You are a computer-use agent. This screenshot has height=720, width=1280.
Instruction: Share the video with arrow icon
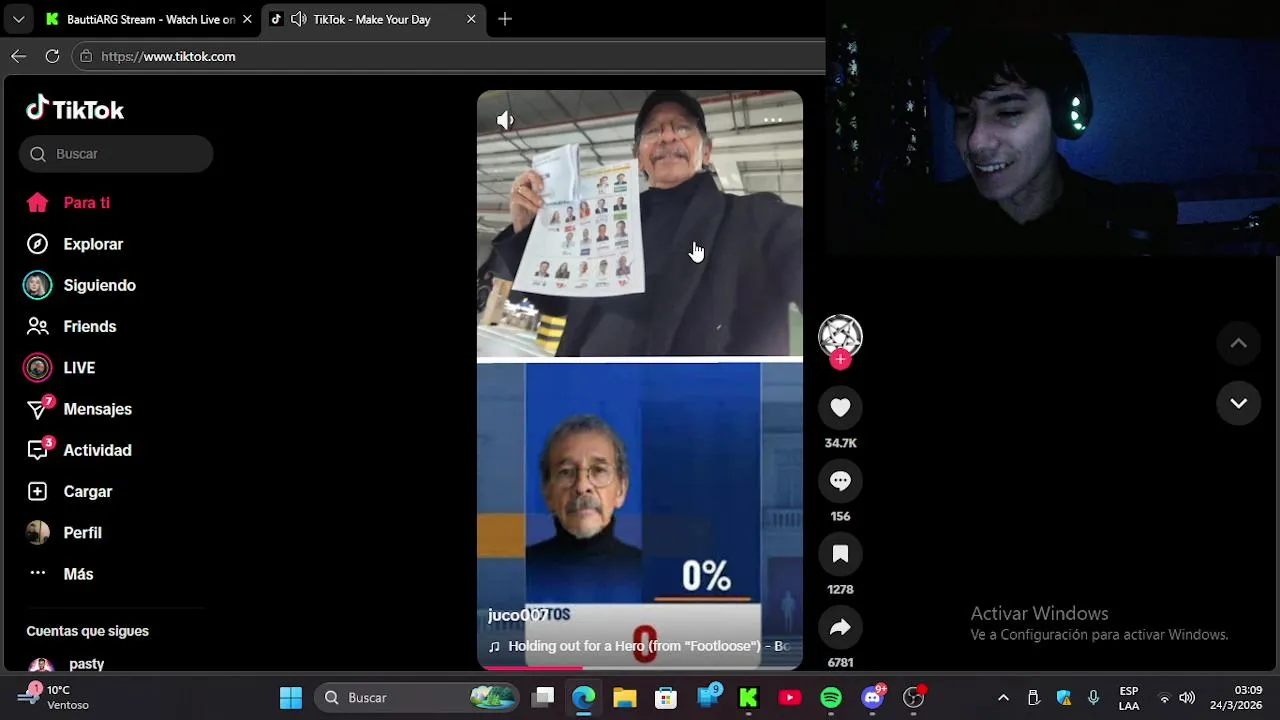click(x=840, y=627)
